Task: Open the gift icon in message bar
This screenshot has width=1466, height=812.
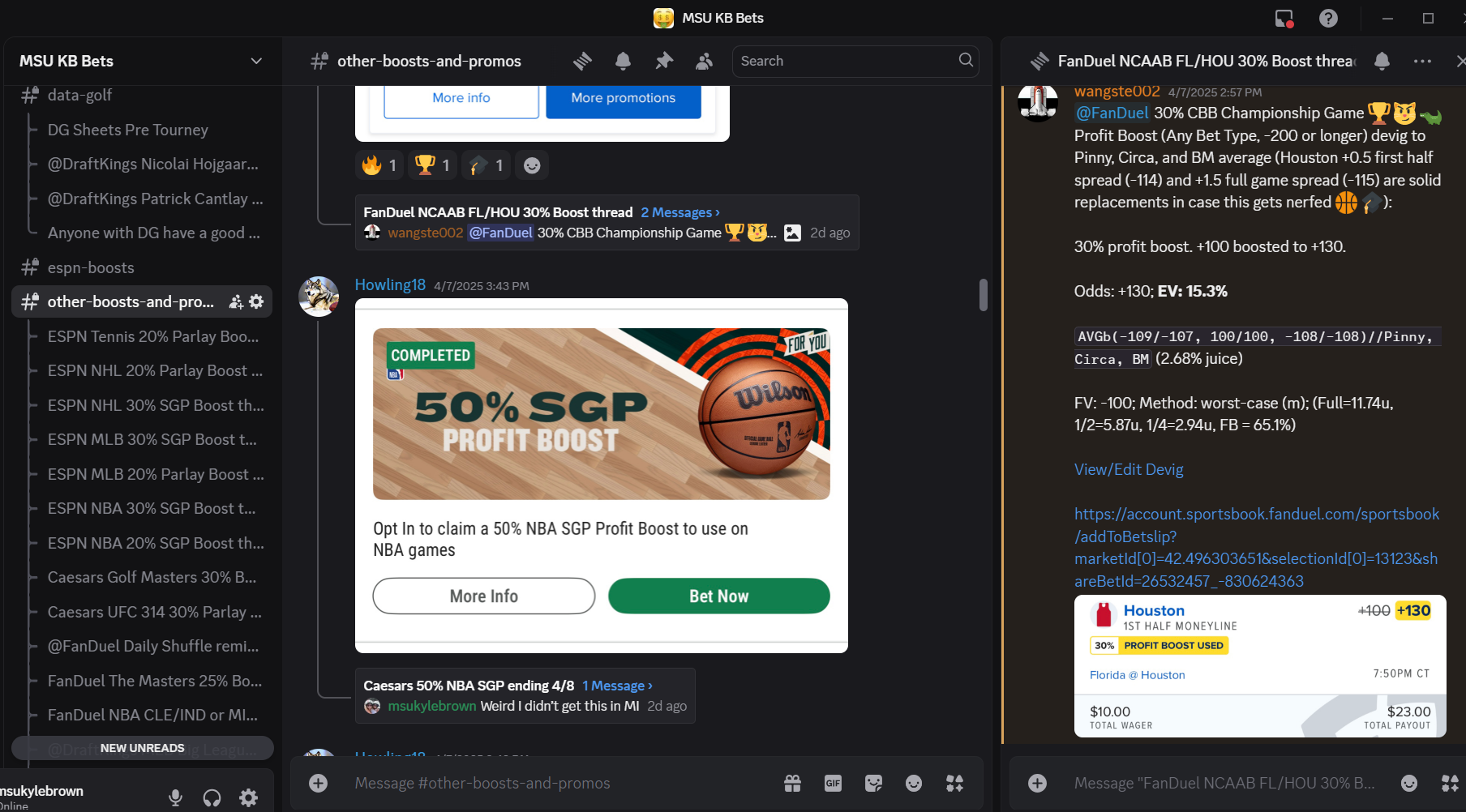Action: click(x=792, y=783)
